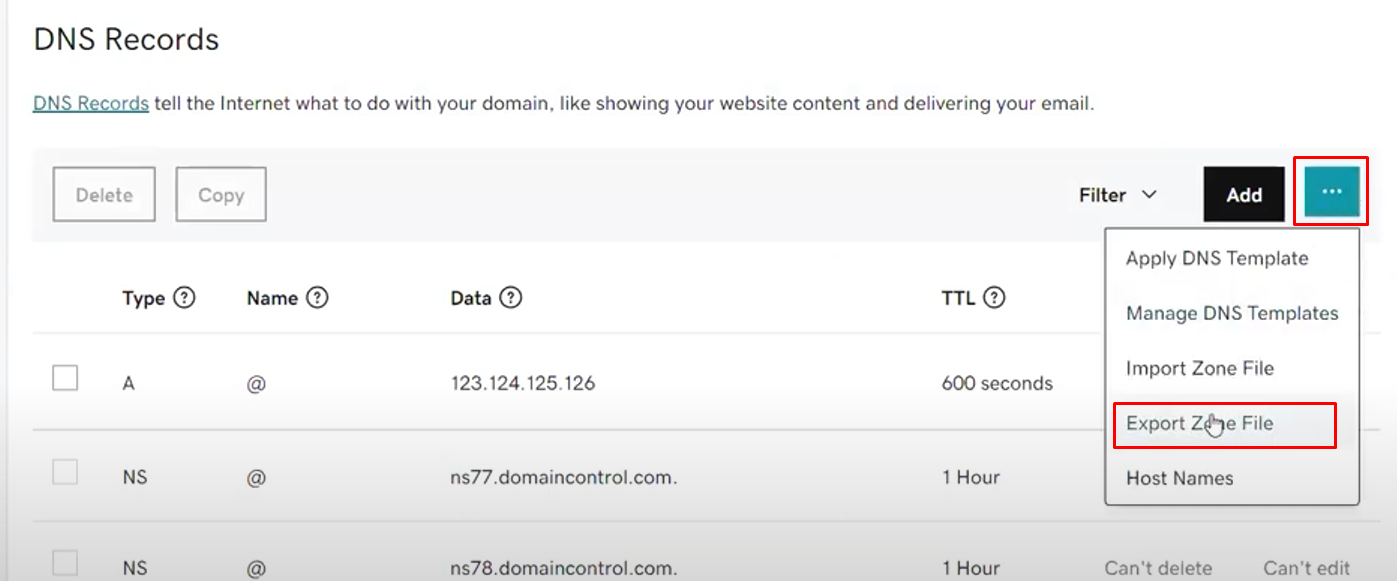
Task: Open the DNS Records link
Action: pyautogui.click(x=90, y=103)
